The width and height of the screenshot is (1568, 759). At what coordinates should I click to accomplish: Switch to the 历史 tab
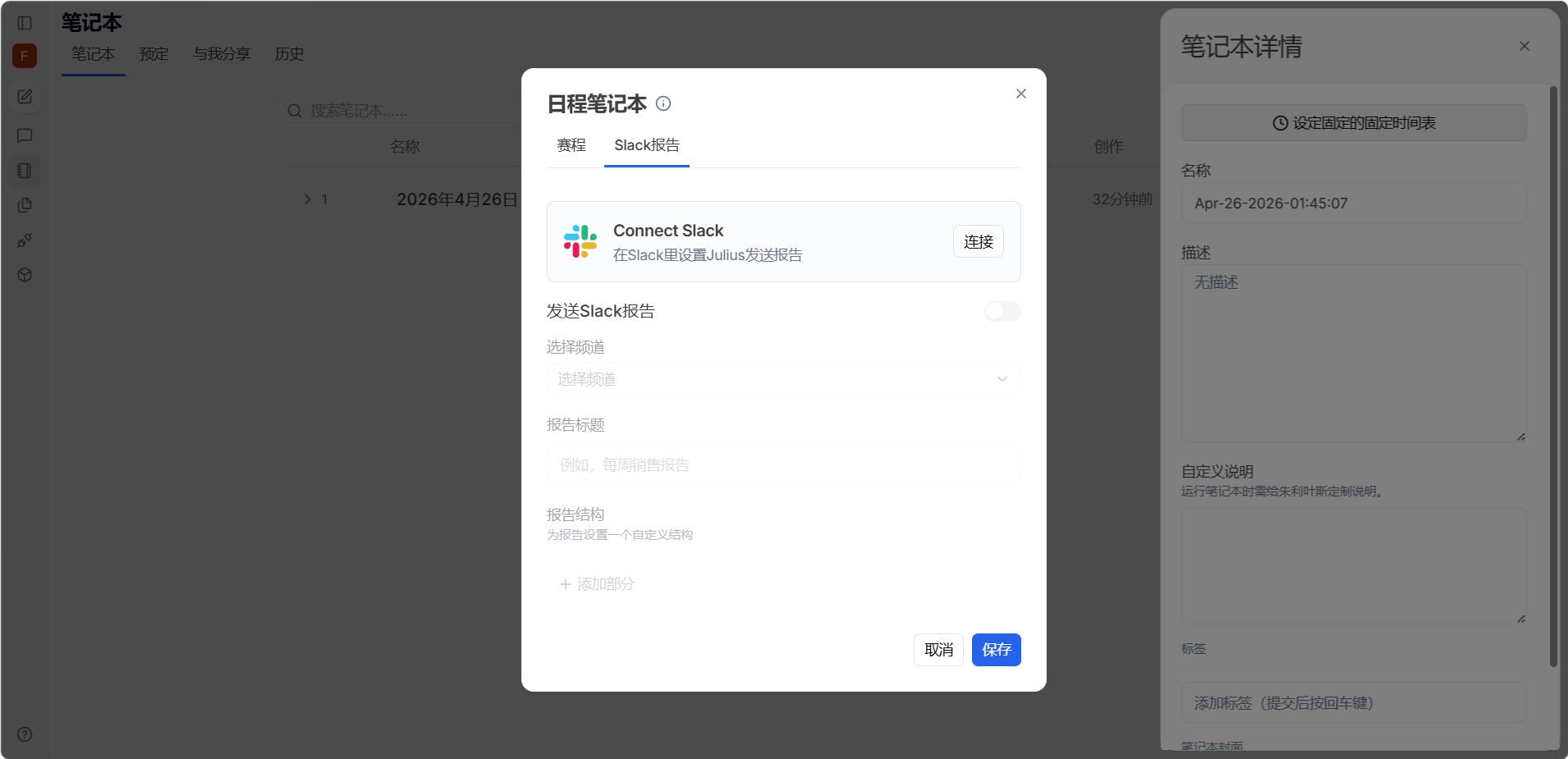[x=289, y=54]
